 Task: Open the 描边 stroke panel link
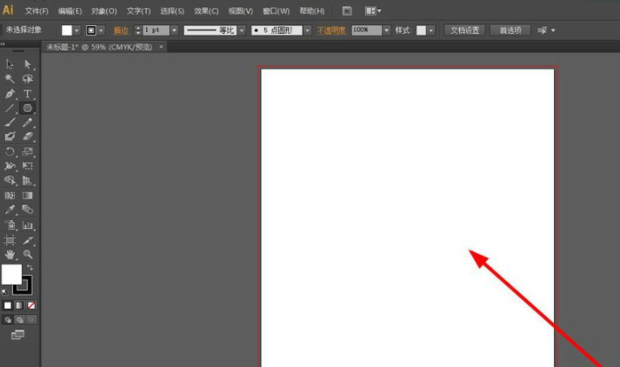(121, 30)
